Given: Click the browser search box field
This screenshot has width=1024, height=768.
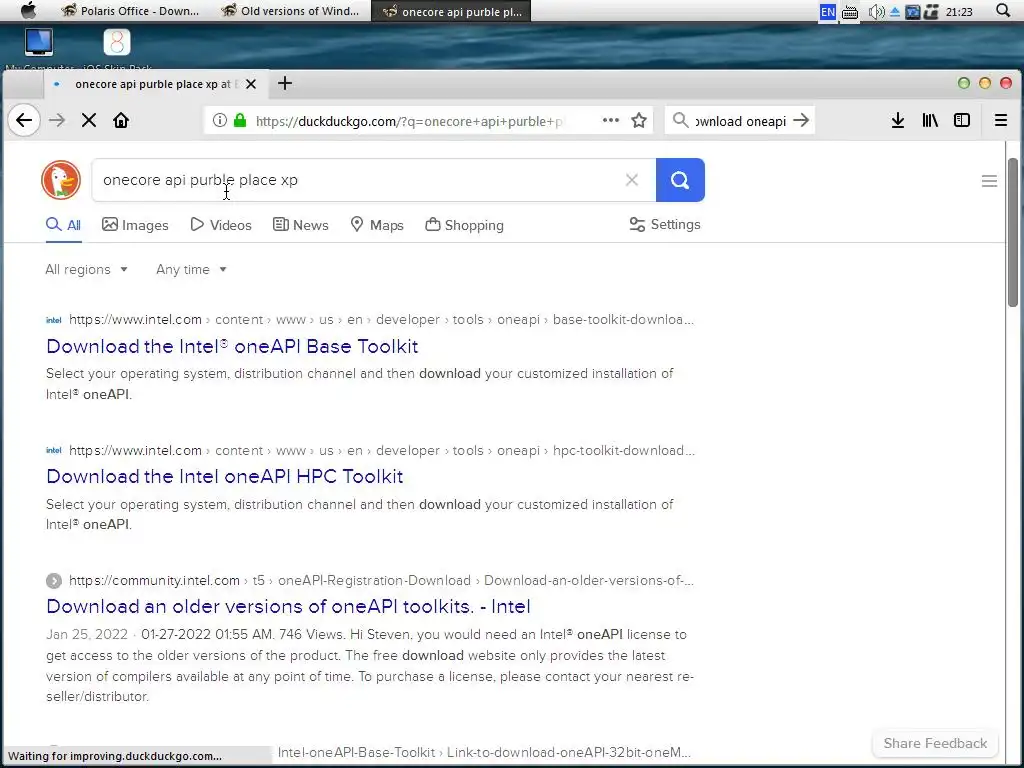Looking at the screenshot, I should pos(738,121).
